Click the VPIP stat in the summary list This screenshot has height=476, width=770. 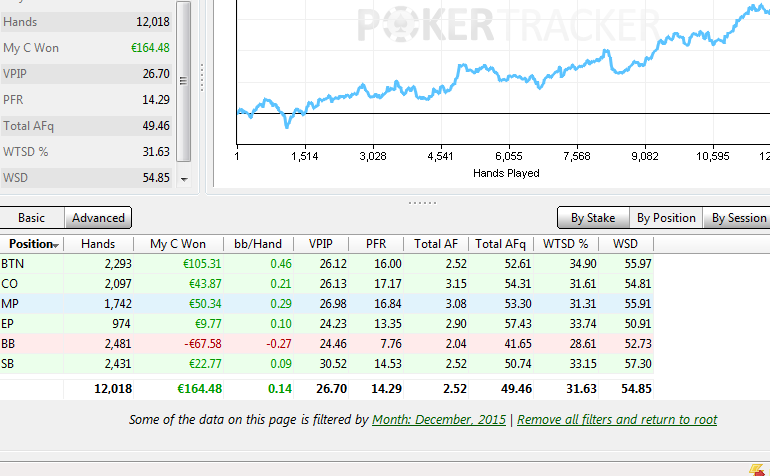86,74
